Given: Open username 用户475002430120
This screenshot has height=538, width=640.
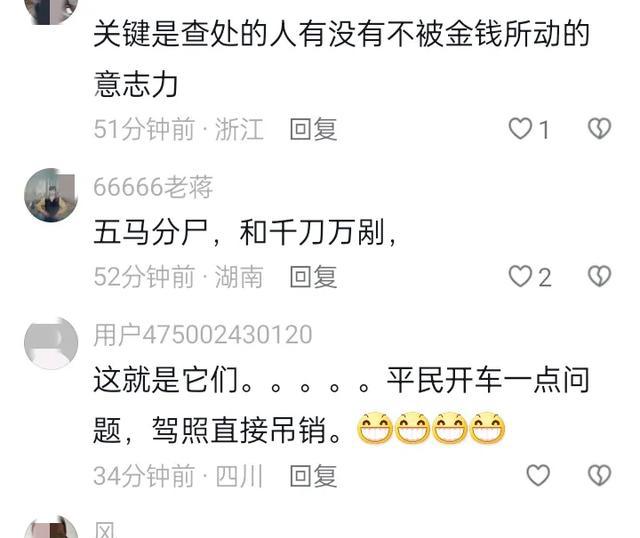Looking at the screenshot, I should point(203,335).
